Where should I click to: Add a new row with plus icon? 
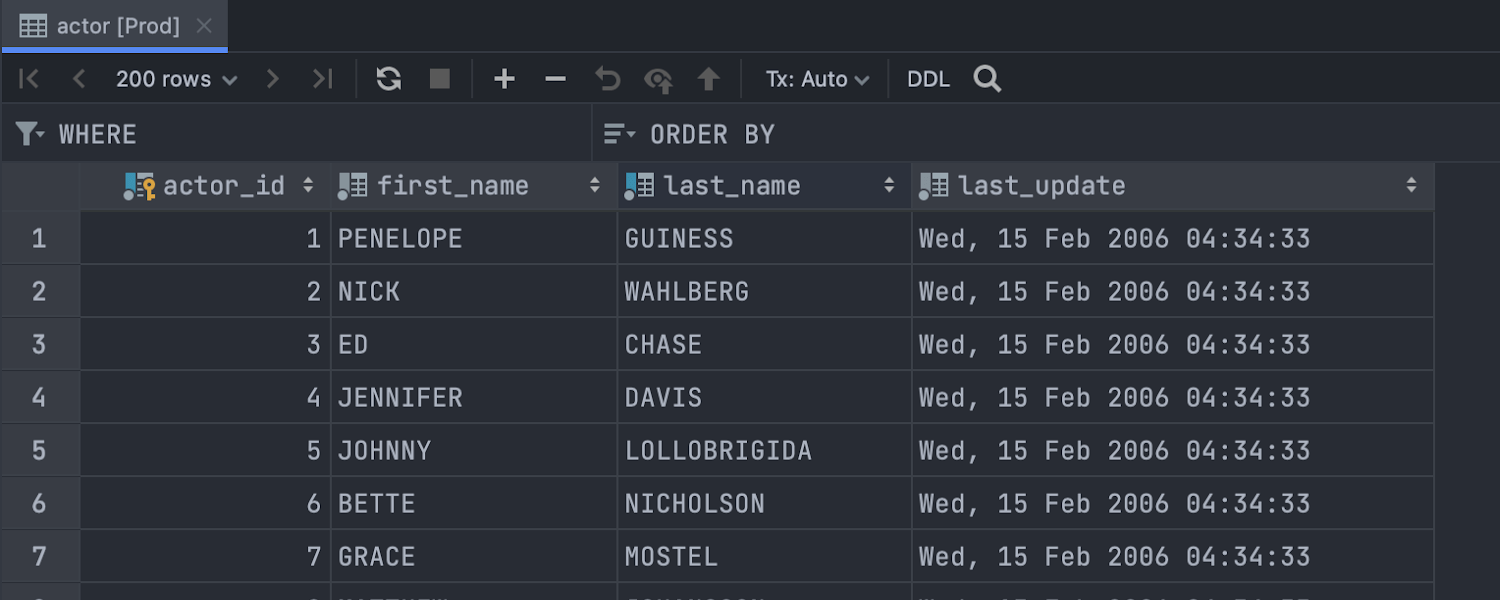pyautogui.click(x=504, y=79)
